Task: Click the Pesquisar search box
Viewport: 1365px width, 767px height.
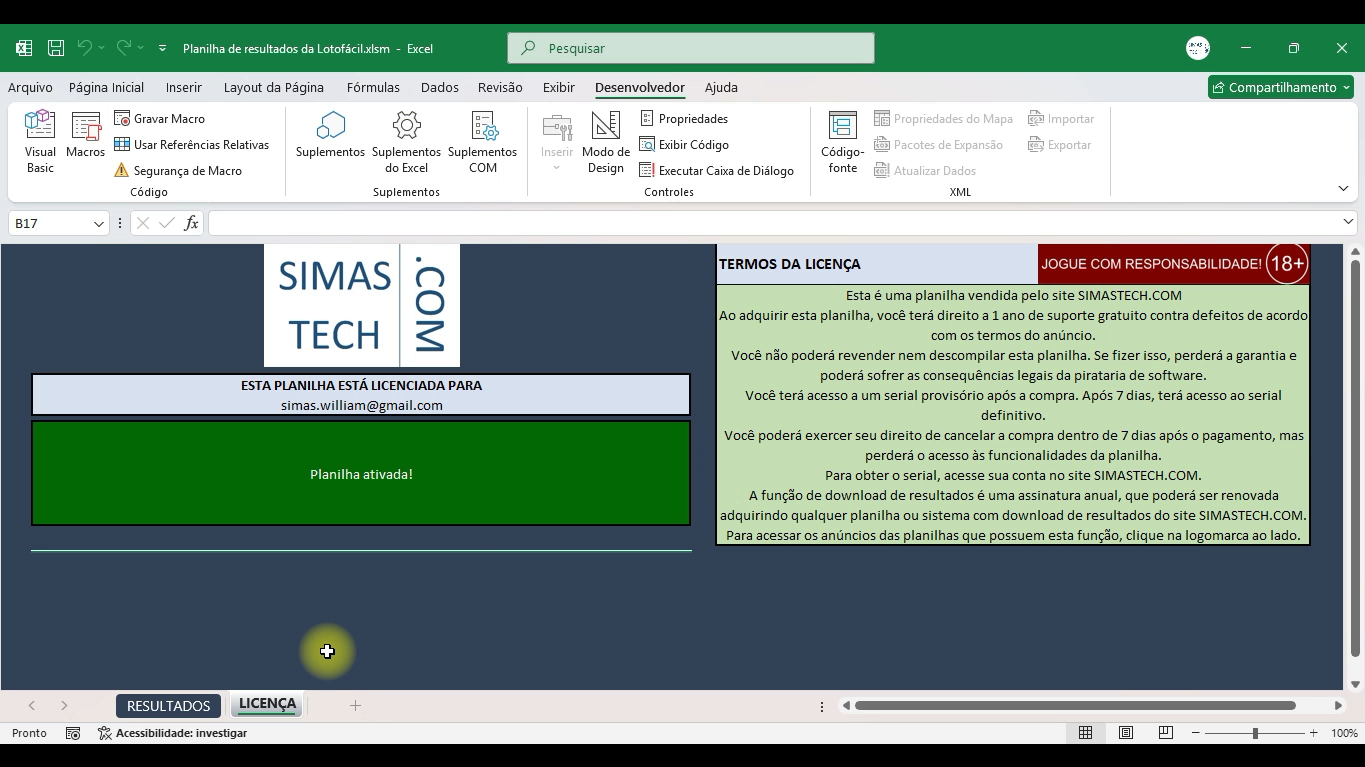Action: 691,48
